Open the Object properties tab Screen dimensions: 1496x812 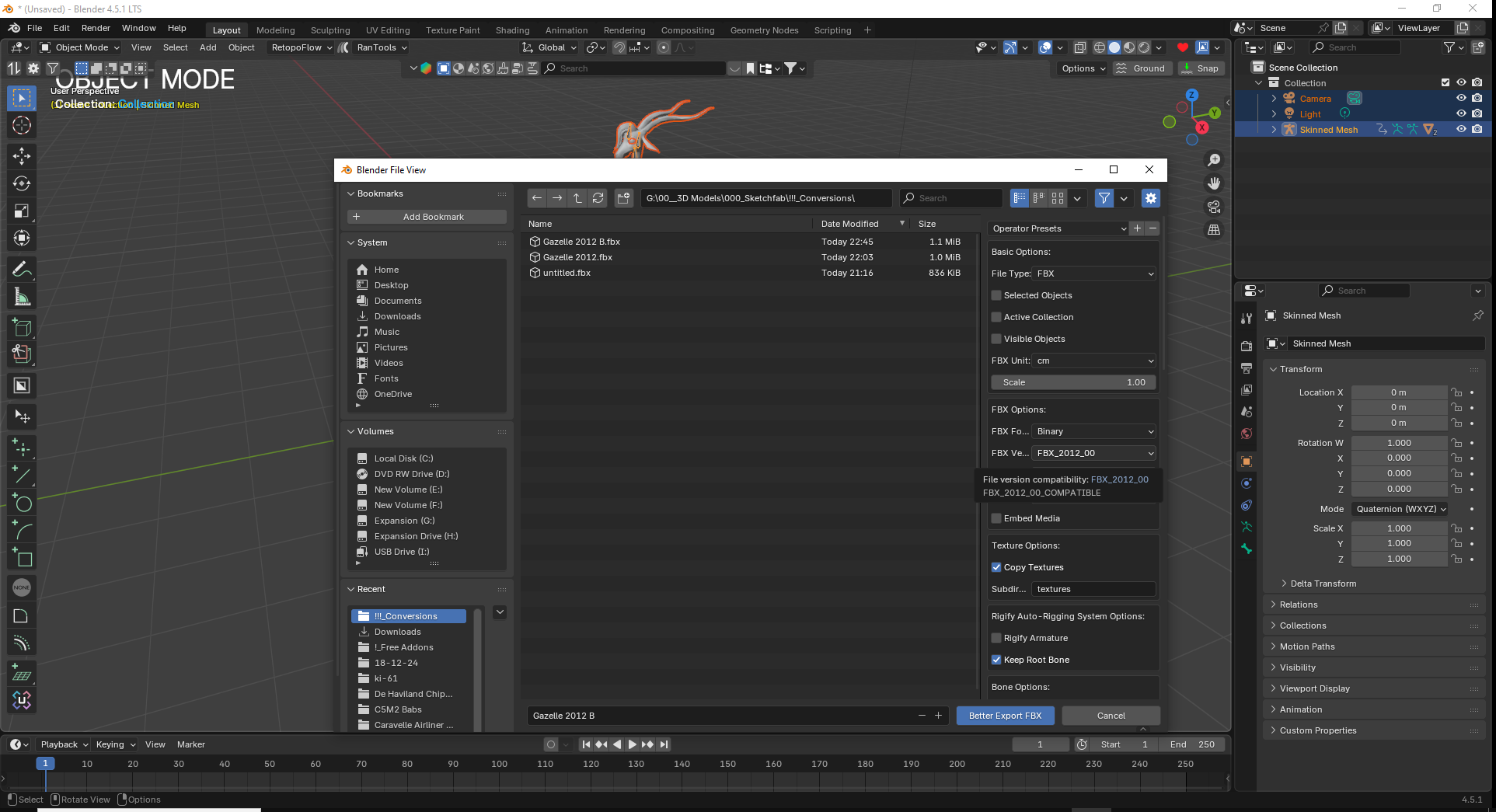click(1247, 462)
